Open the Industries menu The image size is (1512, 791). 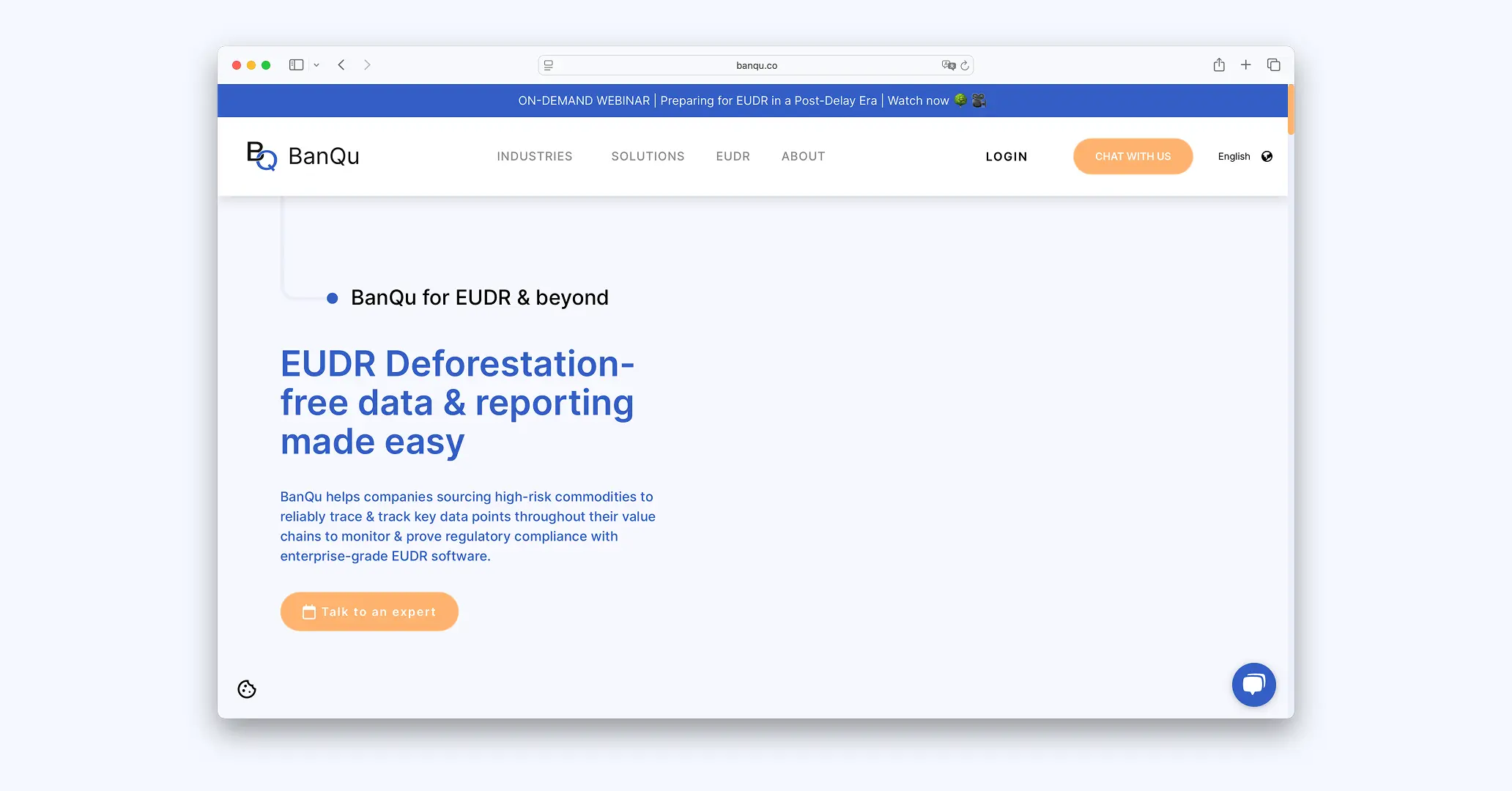point(534,157)
